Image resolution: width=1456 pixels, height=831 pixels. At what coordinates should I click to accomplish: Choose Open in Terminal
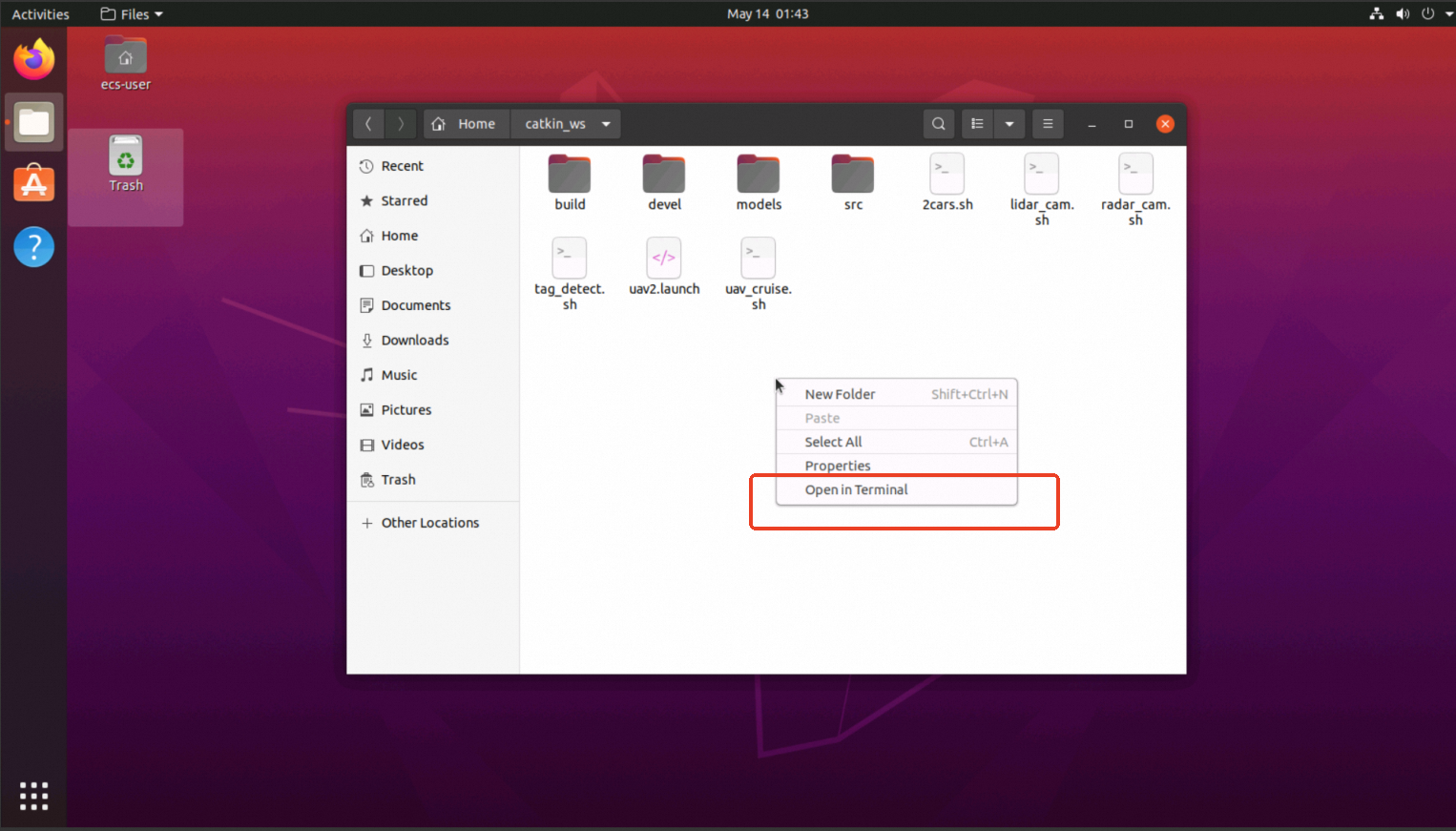[897, 489]
